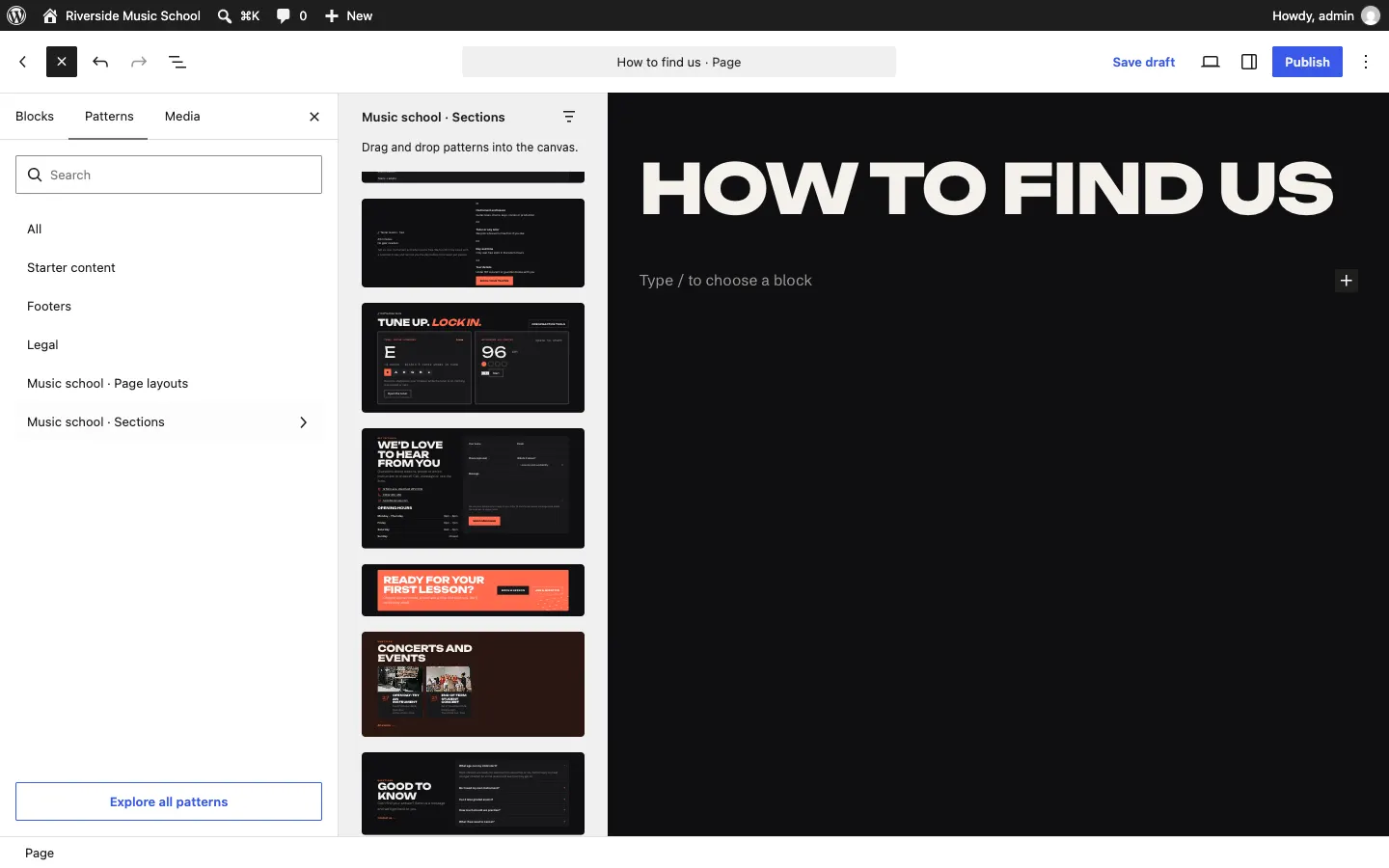The image size is (1389, 868).
Task: Insert the 'Tune Up. Lock In.' pattern
Action: [473, 358]
